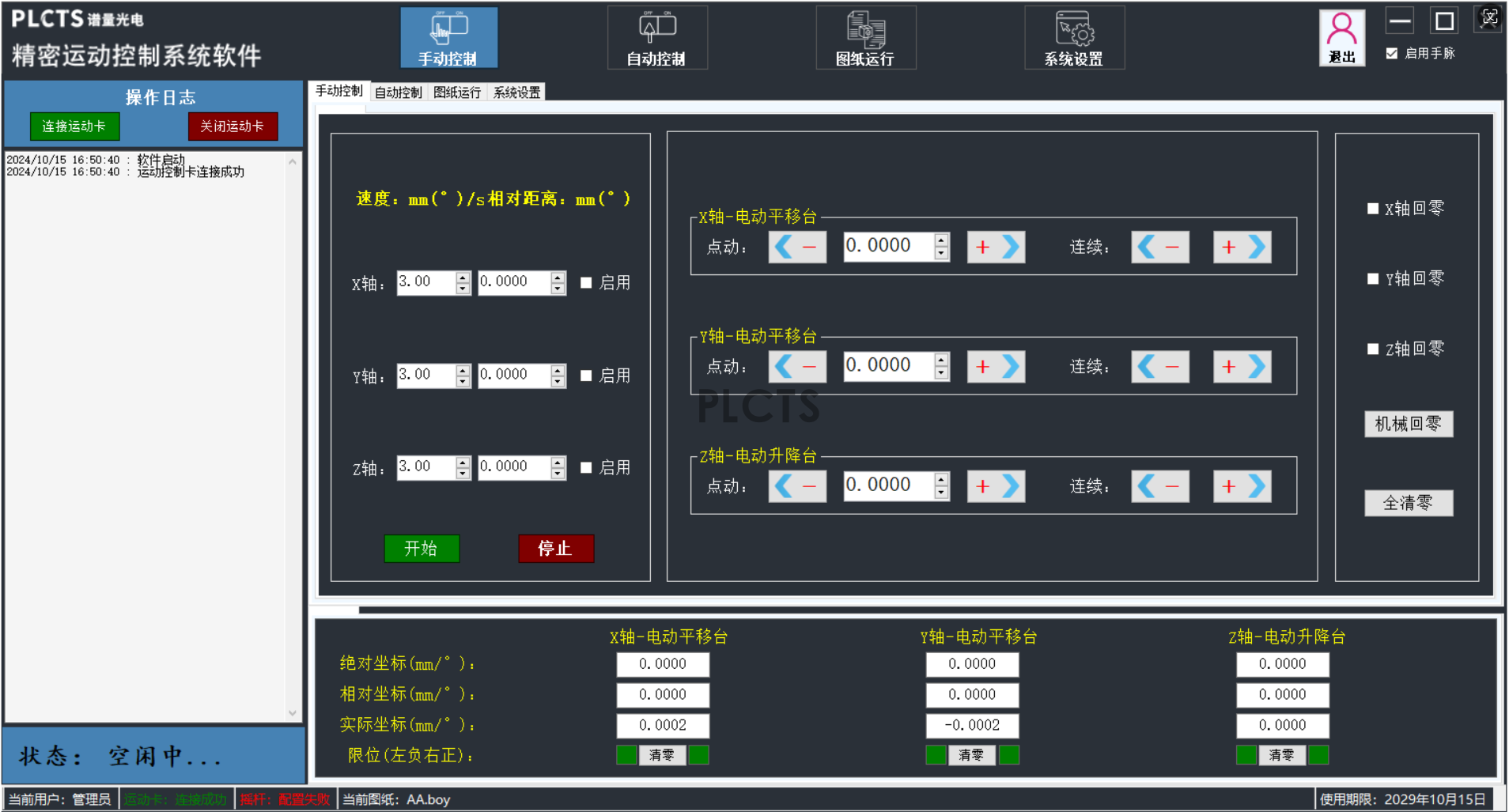The image size is (1509, 812).
Task: Jog Z axis positive with its right arrow
Action: click(x=996, y=485)
